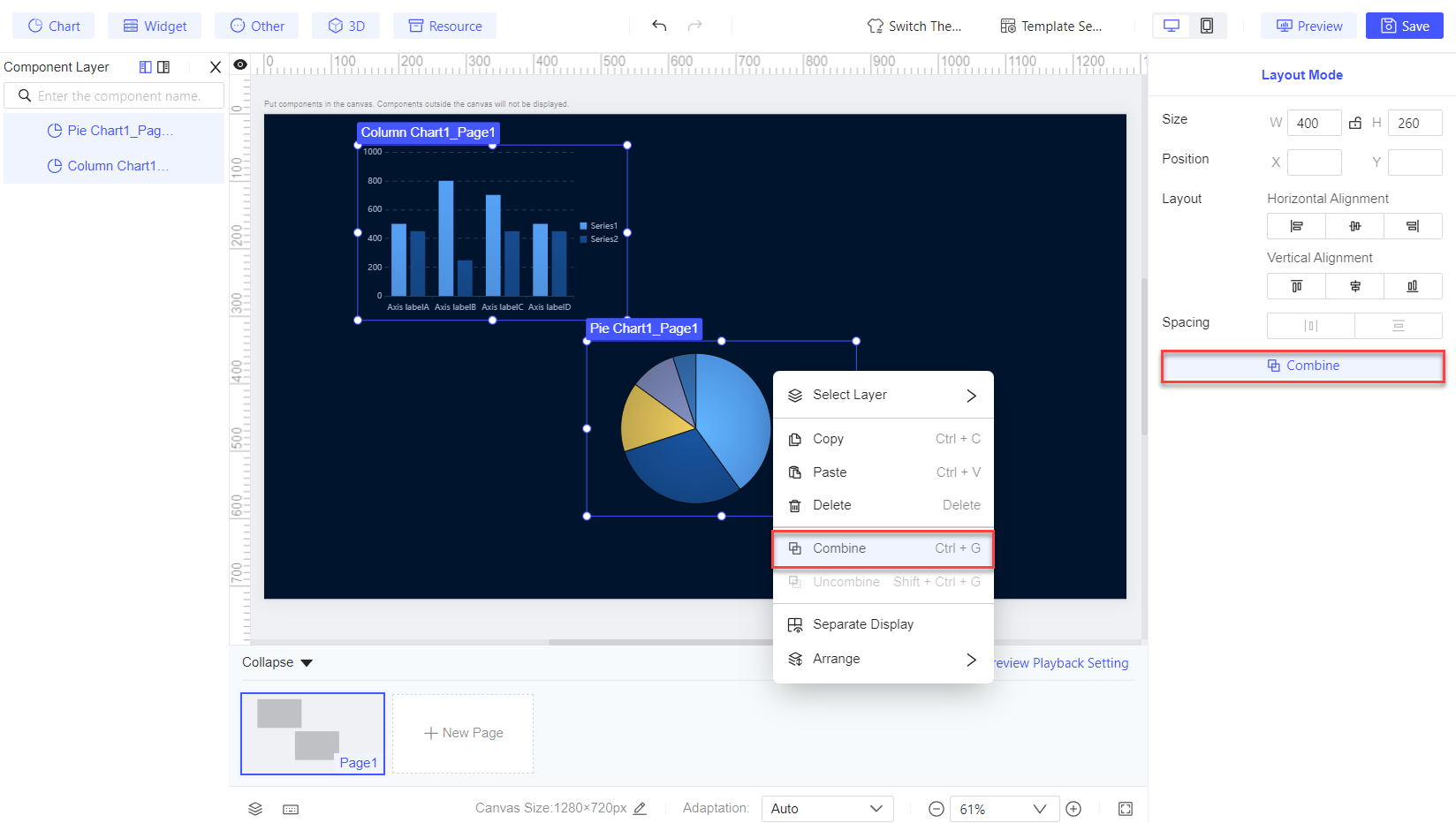The height and width of the screenshot is (823, 1456).
Task: Toggle canvas visibility eye icon
Action: [x=240, y=64]
